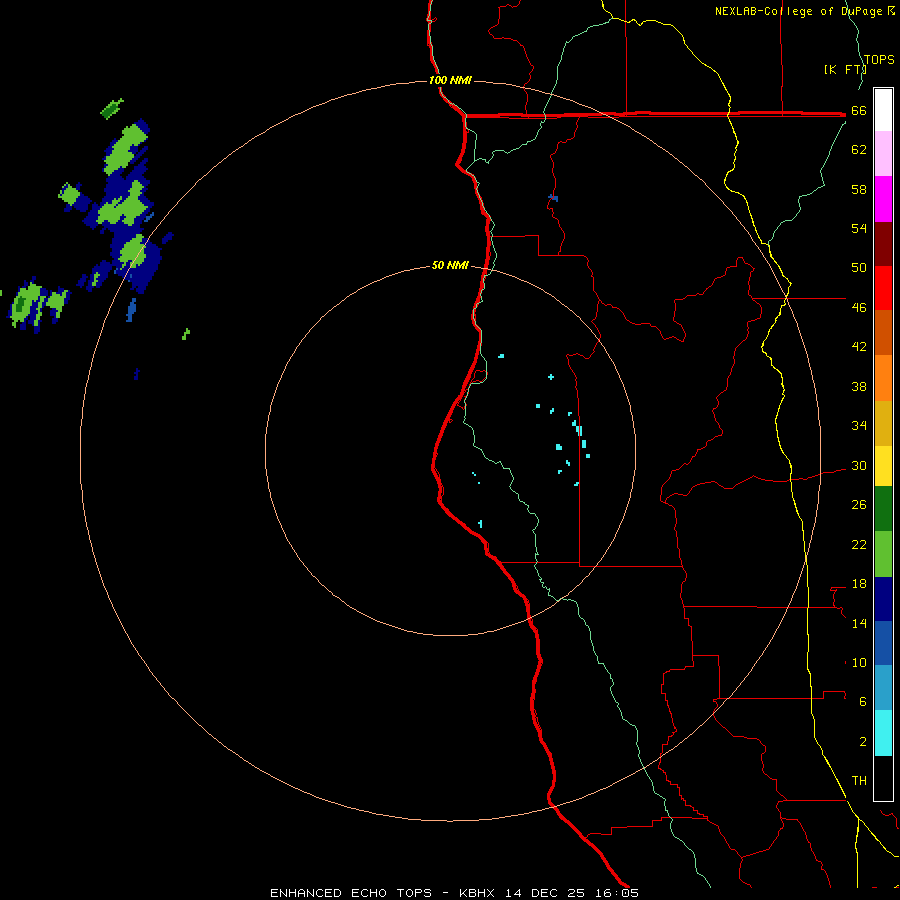The height and width of the screenshot is (900, 900).
Task: Click the cyan 6 kft legend swatch
Action: (x=883, y=733)
